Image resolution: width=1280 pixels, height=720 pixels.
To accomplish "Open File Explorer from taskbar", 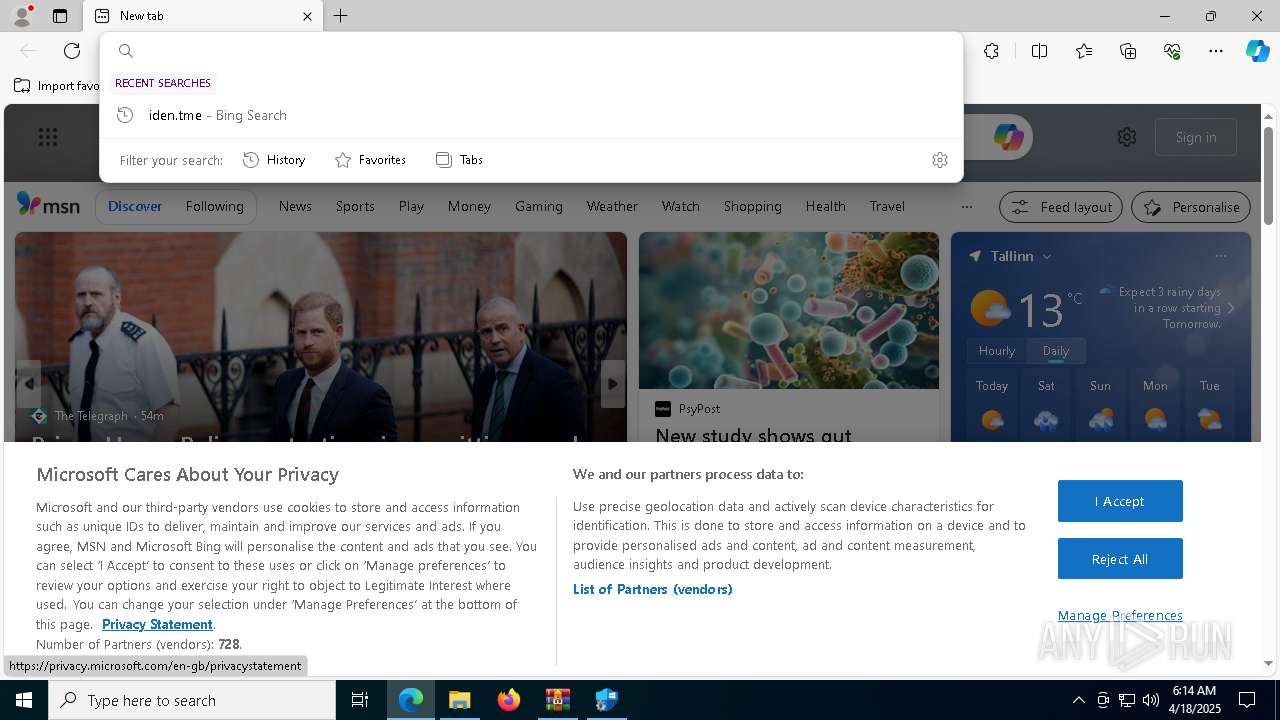I will (459, 700).
